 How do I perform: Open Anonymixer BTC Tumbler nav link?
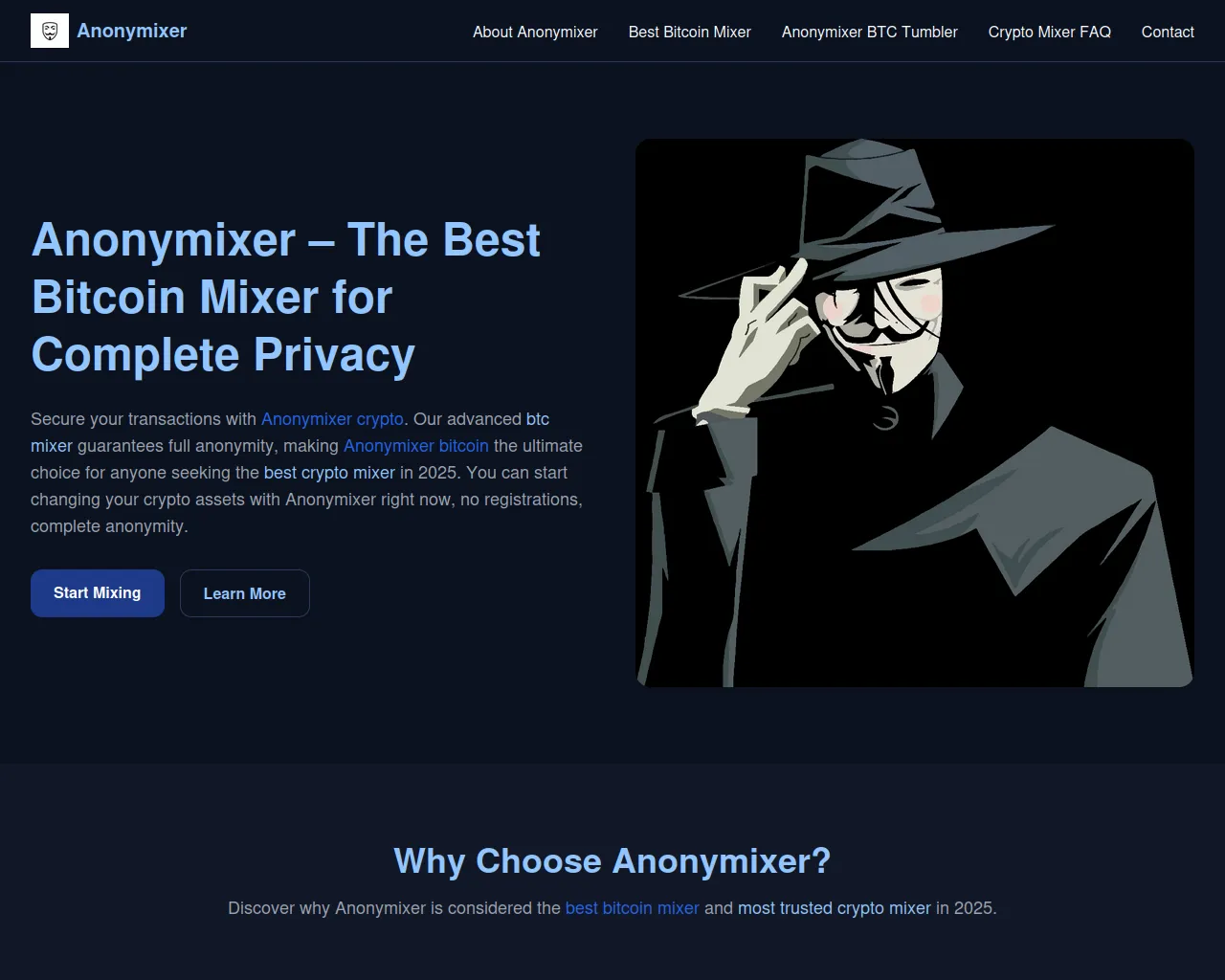(x=870, y=32)
